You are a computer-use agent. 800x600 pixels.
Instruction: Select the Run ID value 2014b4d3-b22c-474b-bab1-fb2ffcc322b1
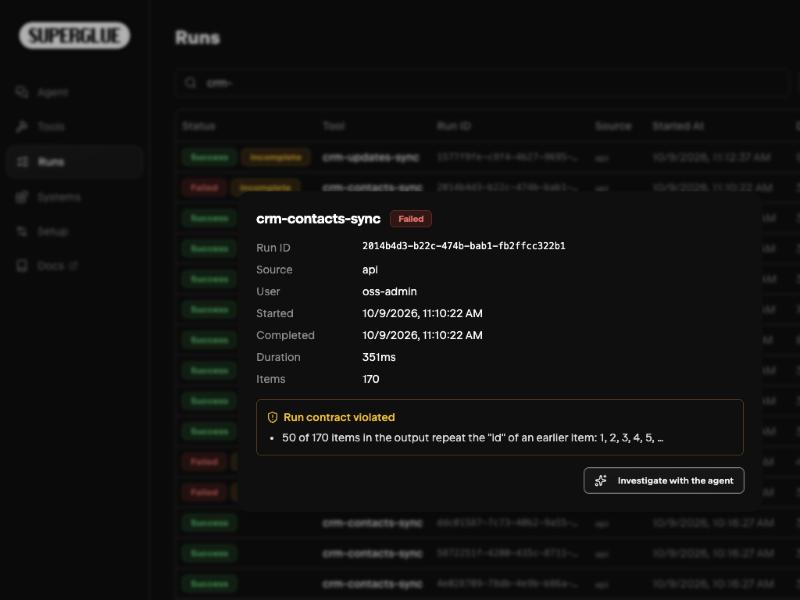point(463,246)
